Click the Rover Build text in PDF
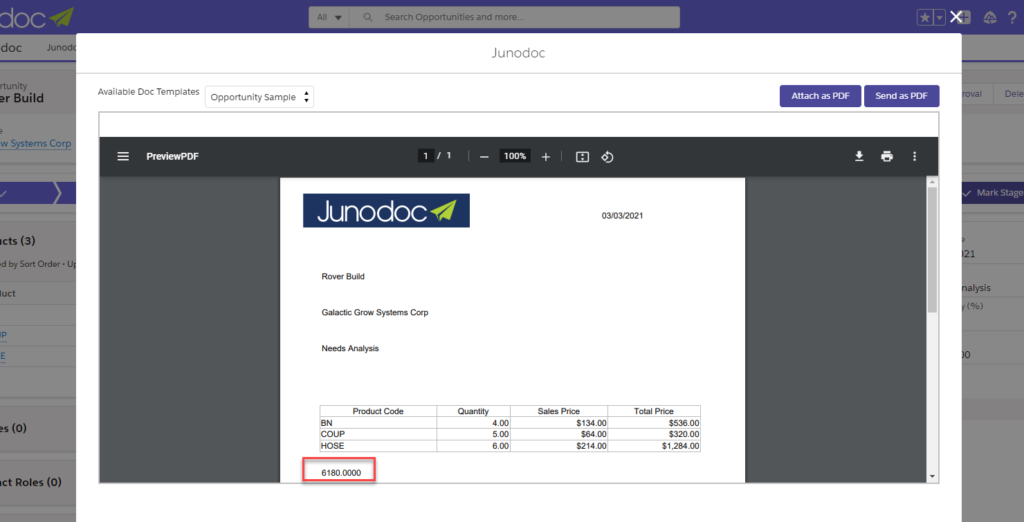The width and height of the screenshot is (1024, 522). point(343,276)
